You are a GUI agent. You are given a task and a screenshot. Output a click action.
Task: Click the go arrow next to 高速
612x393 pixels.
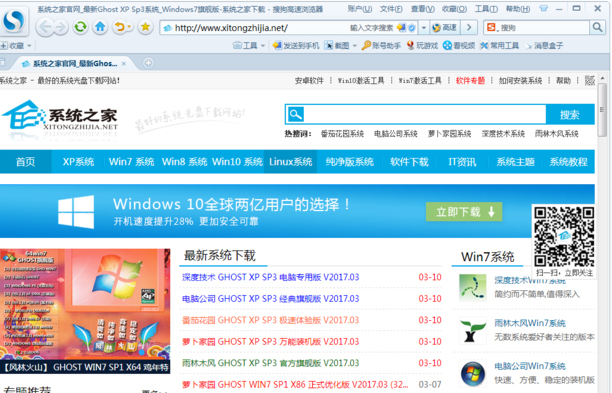point(469,28)
